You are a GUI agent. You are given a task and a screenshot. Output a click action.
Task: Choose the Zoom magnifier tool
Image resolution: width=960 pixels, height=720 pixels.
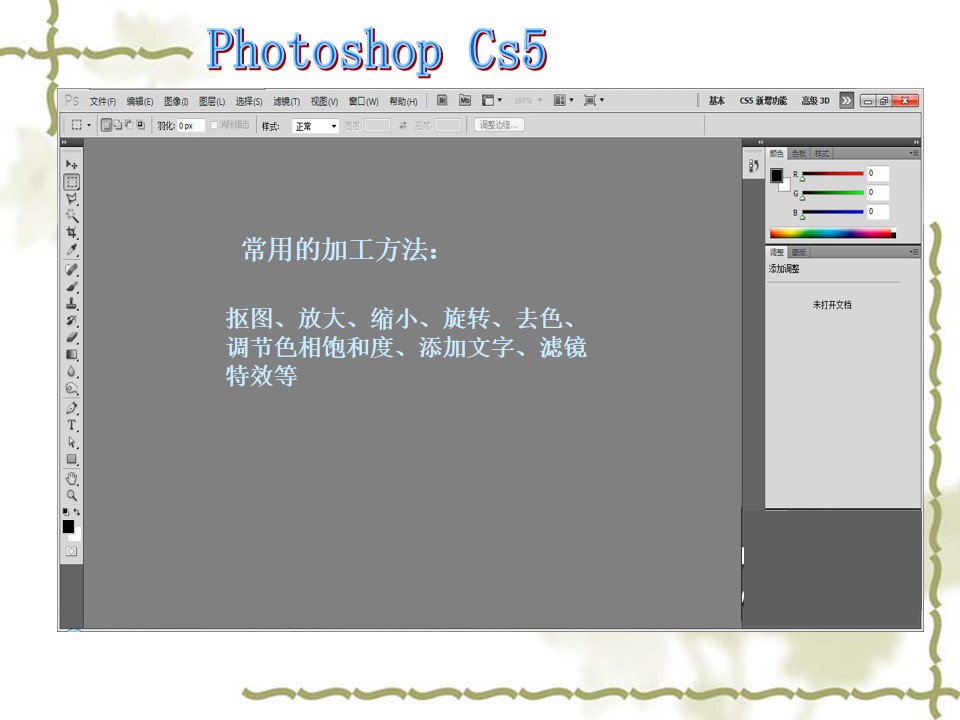tap(72, 495)
